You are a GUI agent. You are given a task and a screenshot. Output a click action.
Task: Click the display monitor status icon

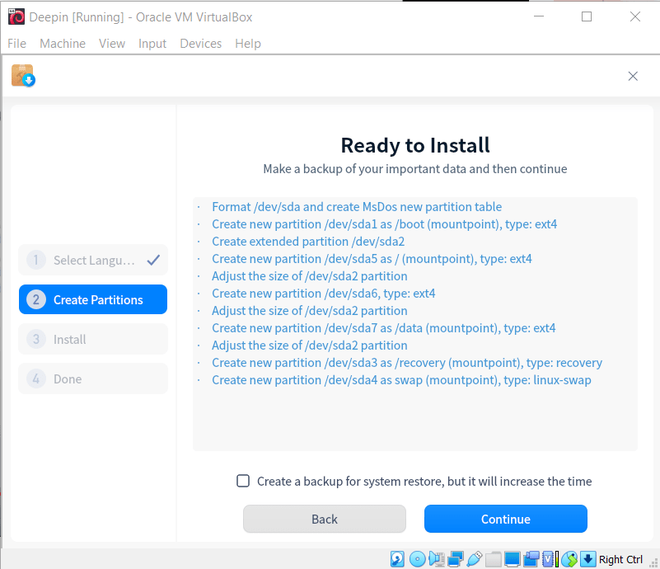512,559
